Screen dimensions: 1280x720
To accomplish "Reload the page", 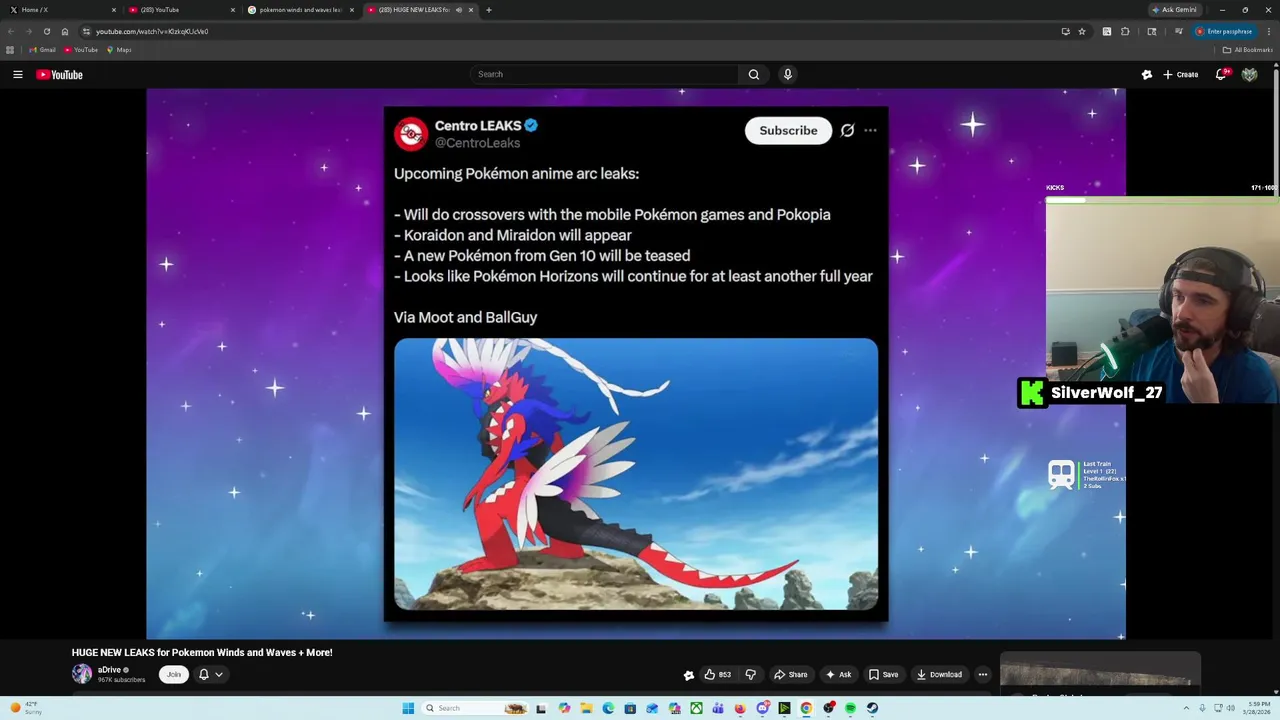I will (x=46, y=31).
